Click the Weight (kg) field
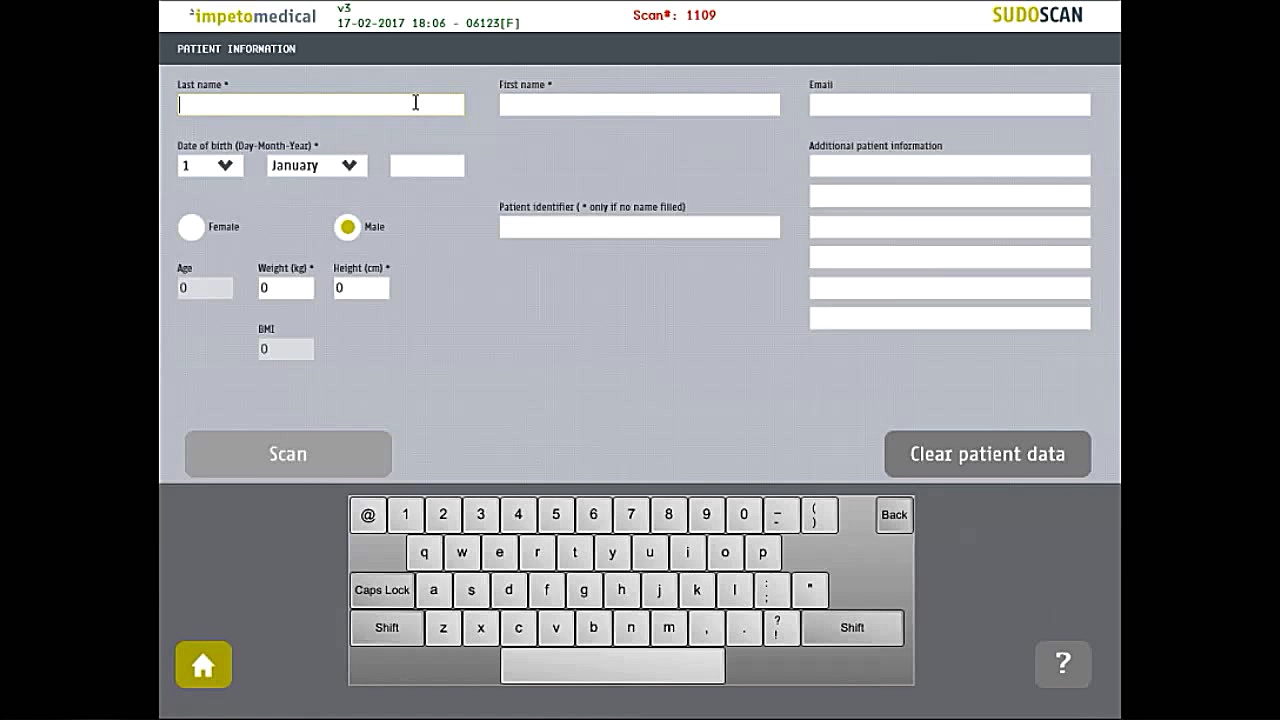Viewport: 1280px width, 720px height. [286, 288]
